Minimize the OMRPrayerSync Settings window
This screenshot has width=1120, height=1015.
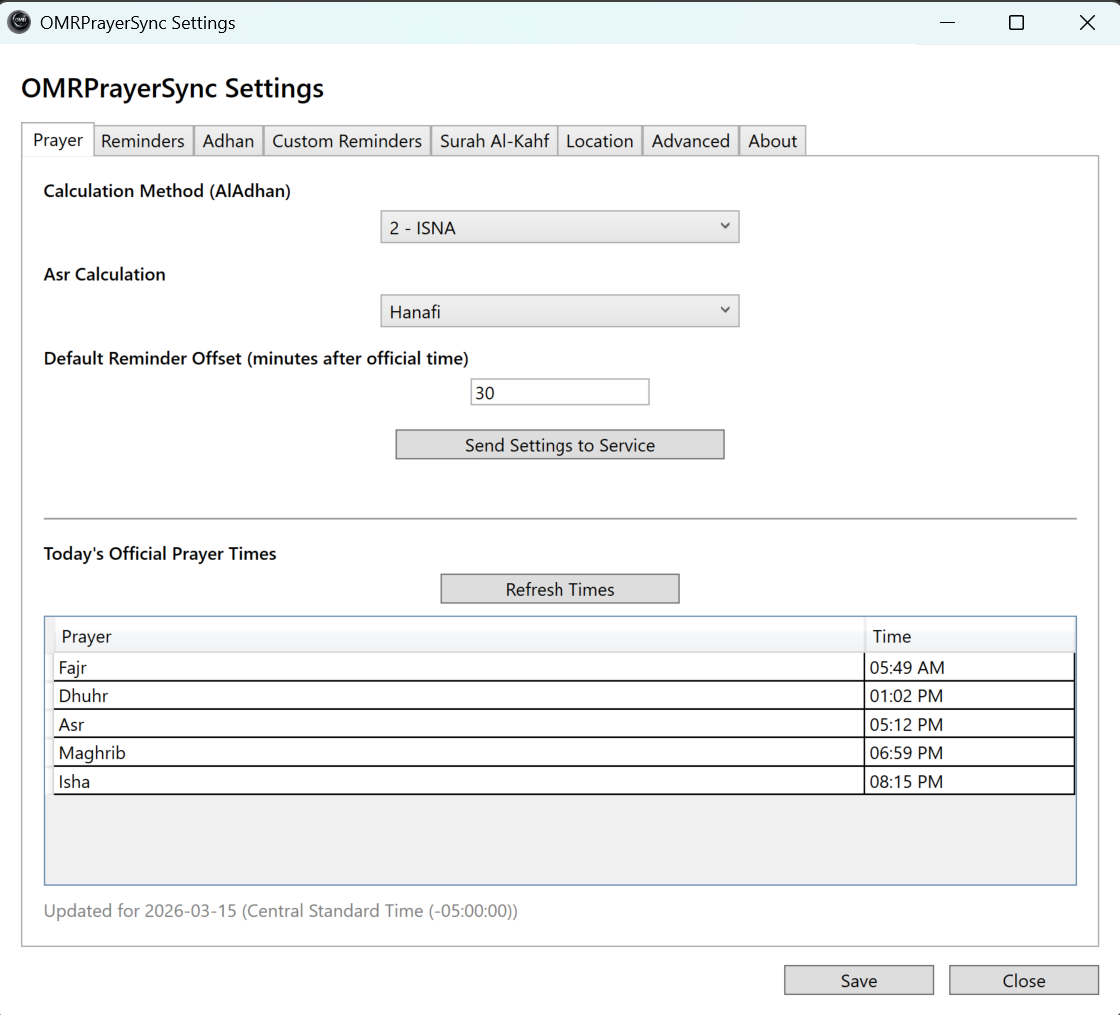click(x=947, y=23)
